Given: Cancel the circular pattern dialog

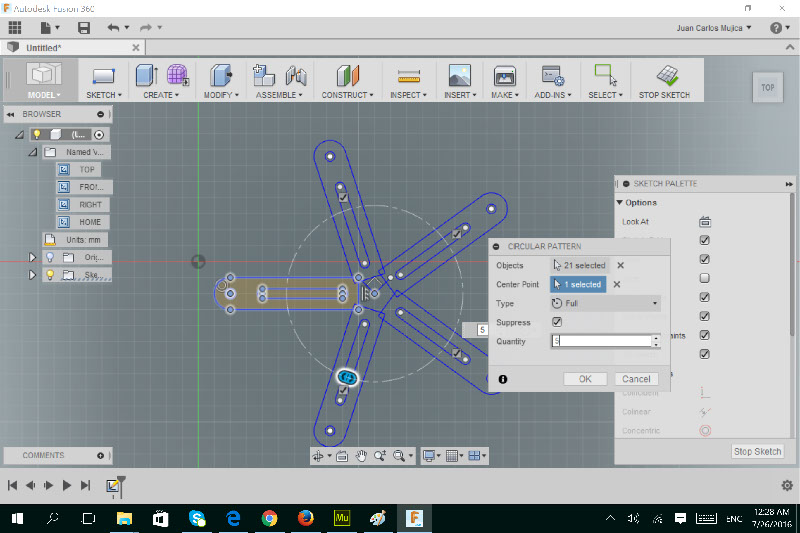Looking at the screenshot, I should pos(636,379).
